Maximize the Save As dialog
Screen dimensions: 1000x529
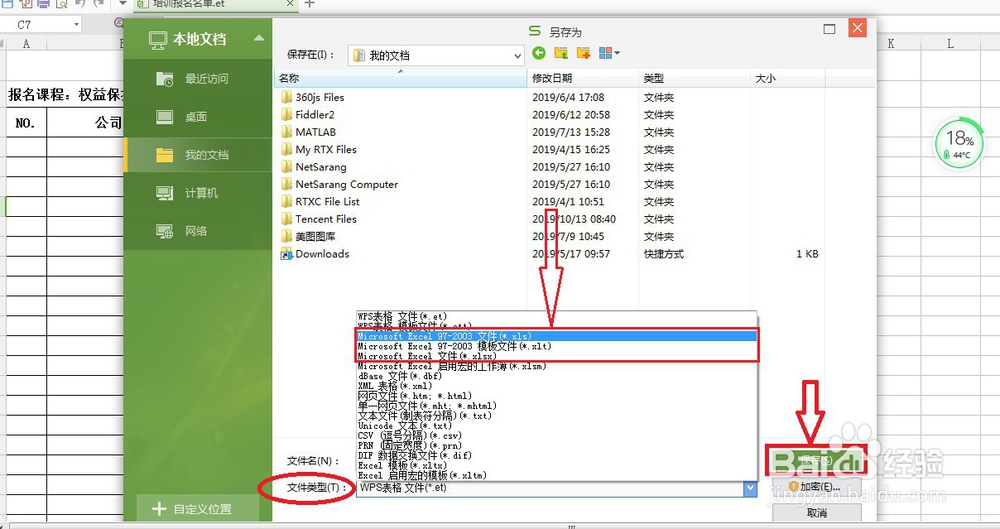click(x=830, y=29)
